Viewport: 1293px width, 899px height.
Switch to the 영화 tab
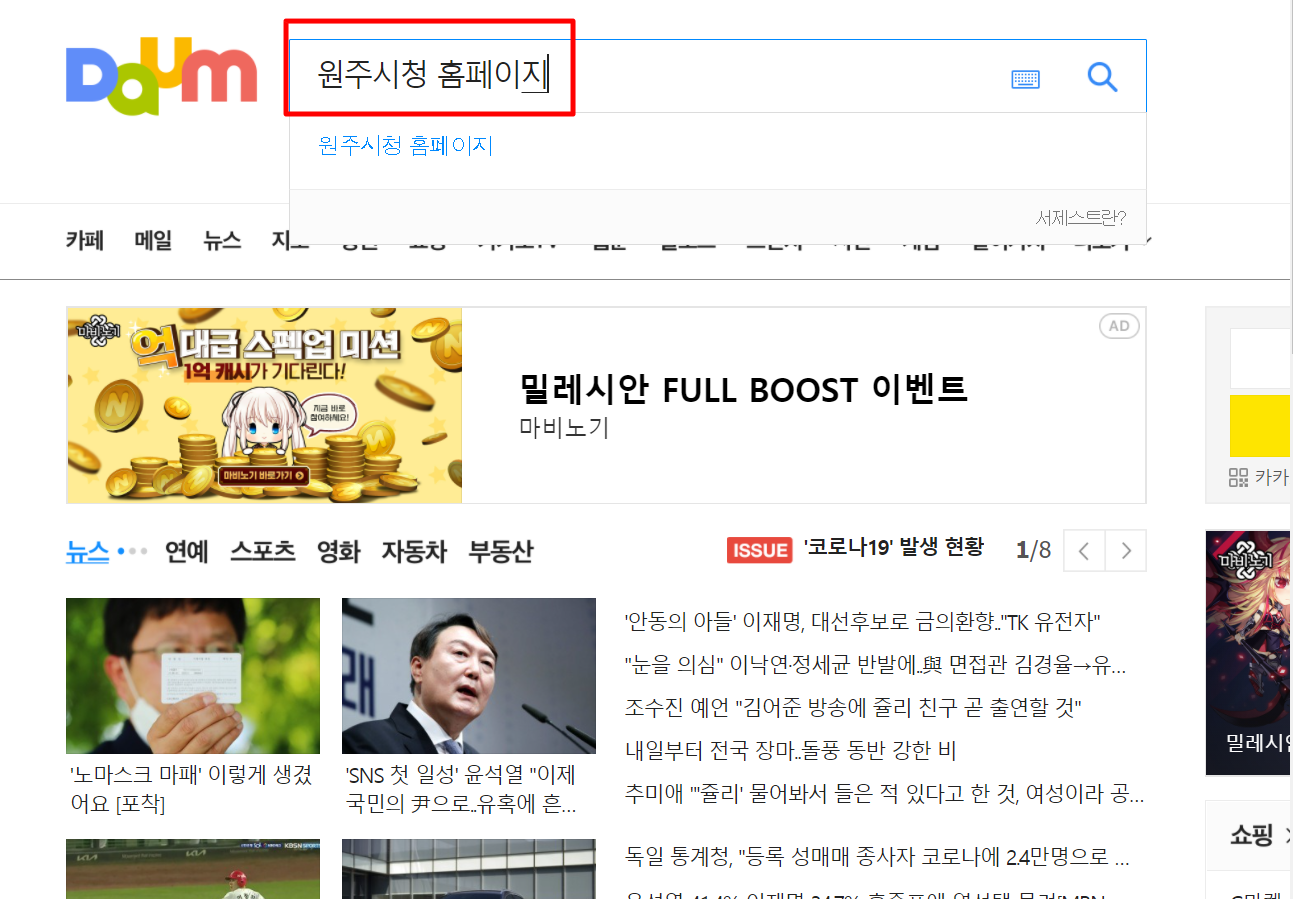pos(338,551)
